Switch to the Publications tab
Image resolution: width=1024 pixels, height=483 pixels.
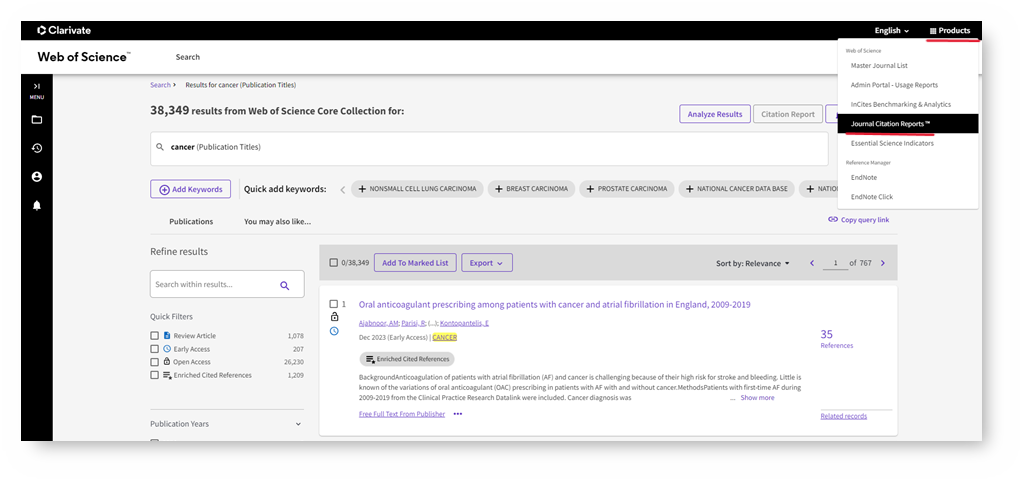191,221
